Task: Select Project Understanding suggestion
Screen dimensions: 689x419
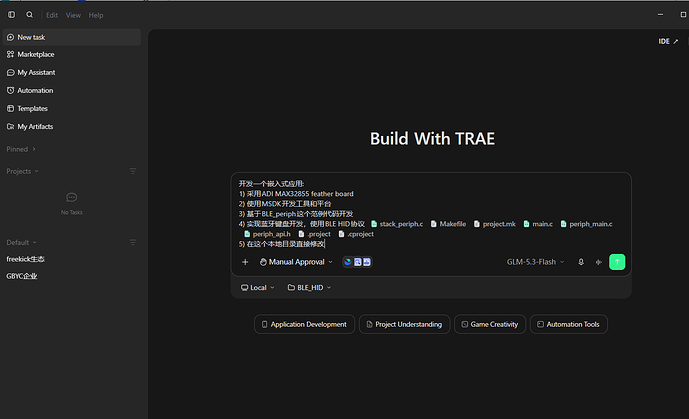Action: [404, 324]
